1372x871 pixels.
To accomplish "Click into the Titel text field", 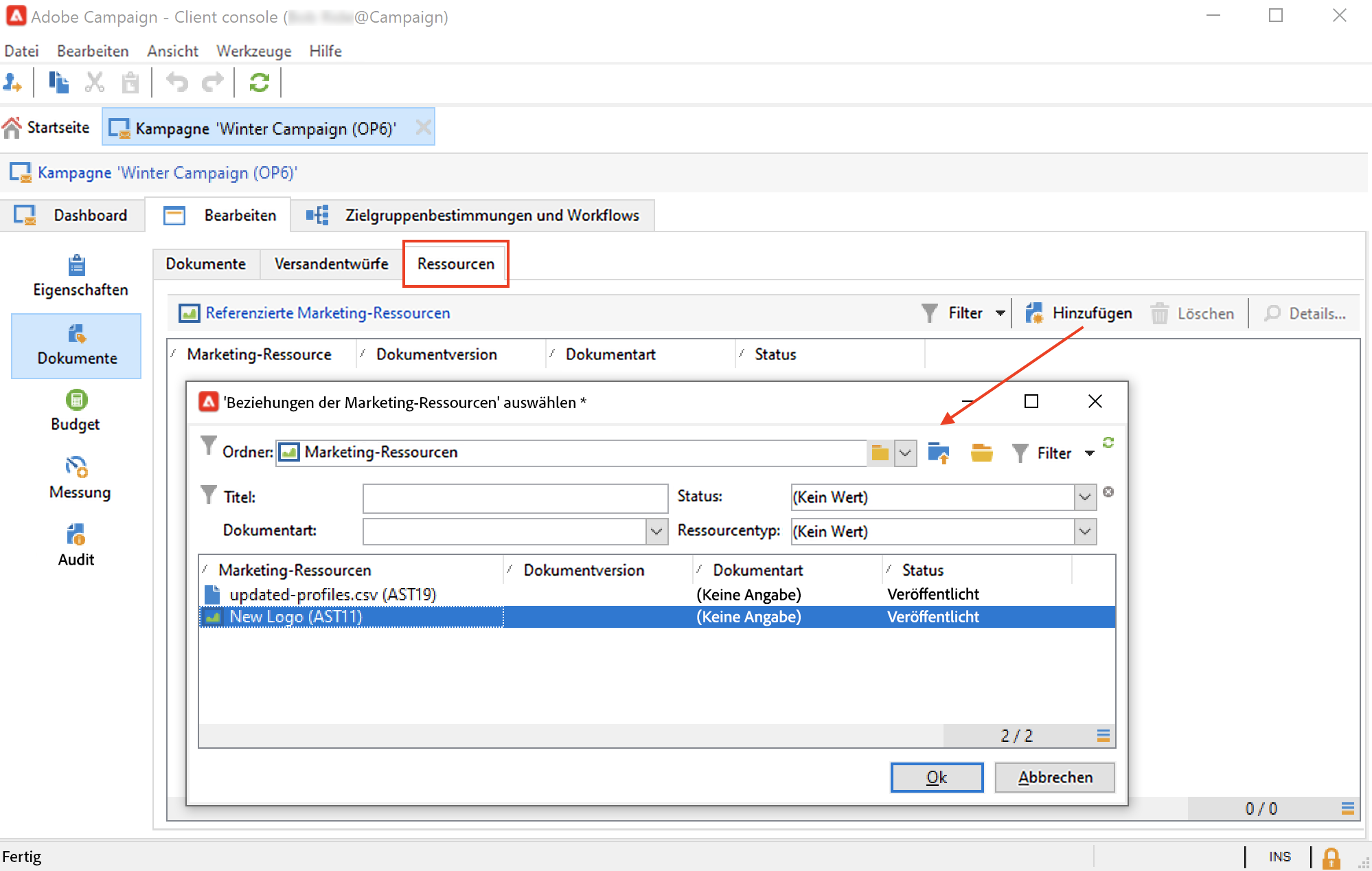I will click(x=515, y=497).
